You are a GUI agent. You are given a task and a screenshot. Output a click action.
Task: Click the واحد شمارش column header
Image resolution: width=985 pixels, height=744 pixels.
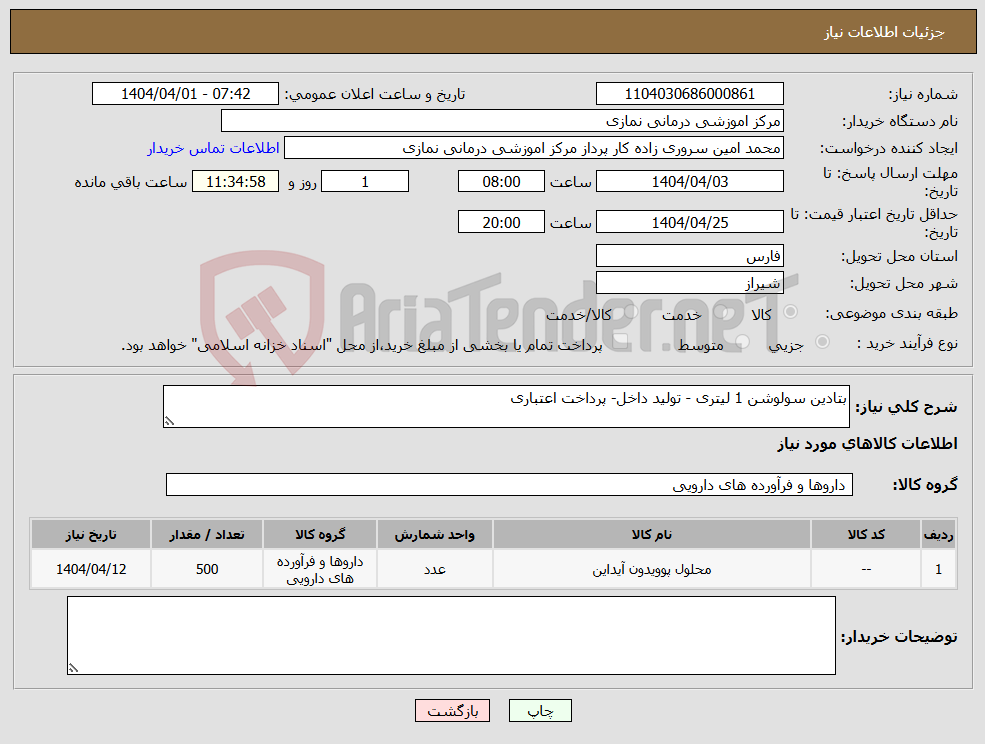(x=435, y=534)
